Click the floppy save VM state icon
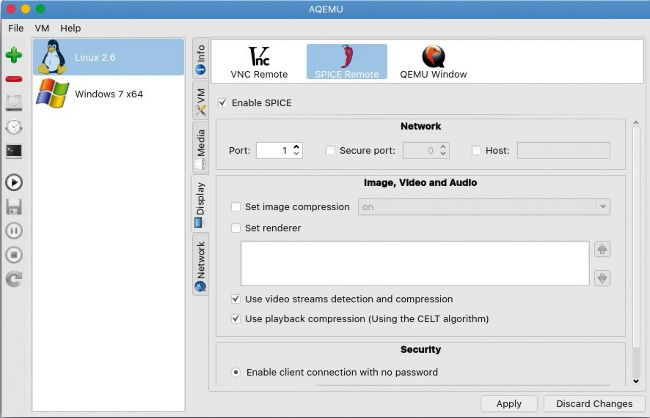Viewport: 650px width, 418px height. pyautogui.click(x=14, y=207)
